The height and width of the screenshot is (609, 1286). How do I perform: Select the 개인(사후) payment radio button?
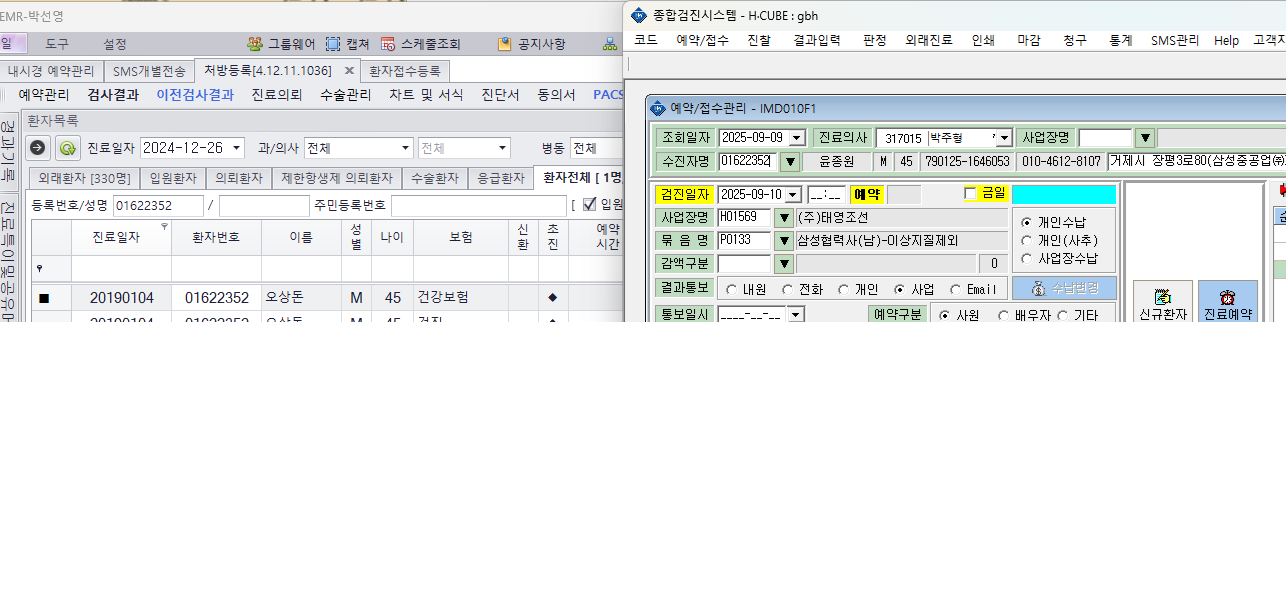click(1026, 240)
